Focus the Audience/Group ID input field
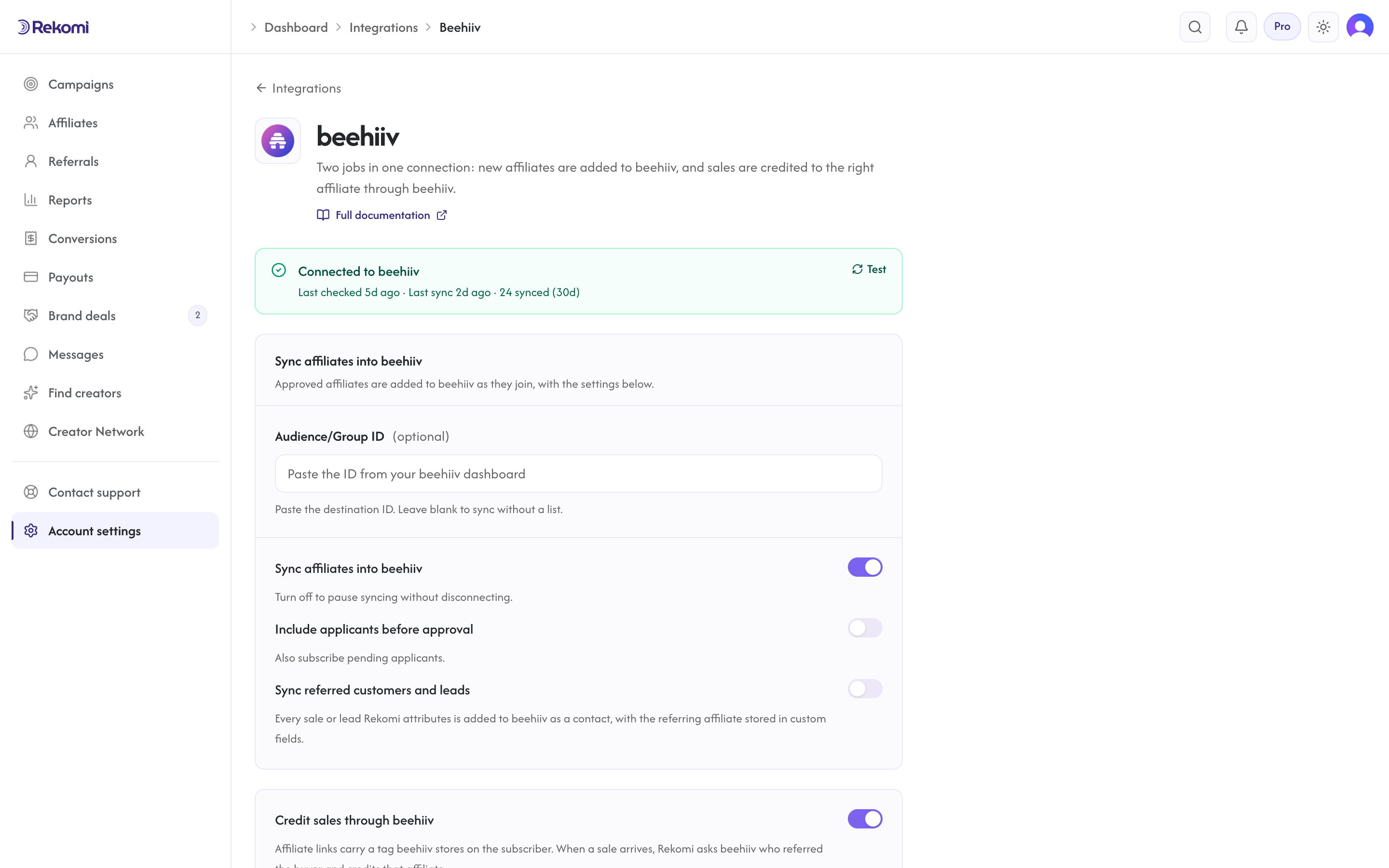The image size is (1389, 868). click(x=578, y=474)
